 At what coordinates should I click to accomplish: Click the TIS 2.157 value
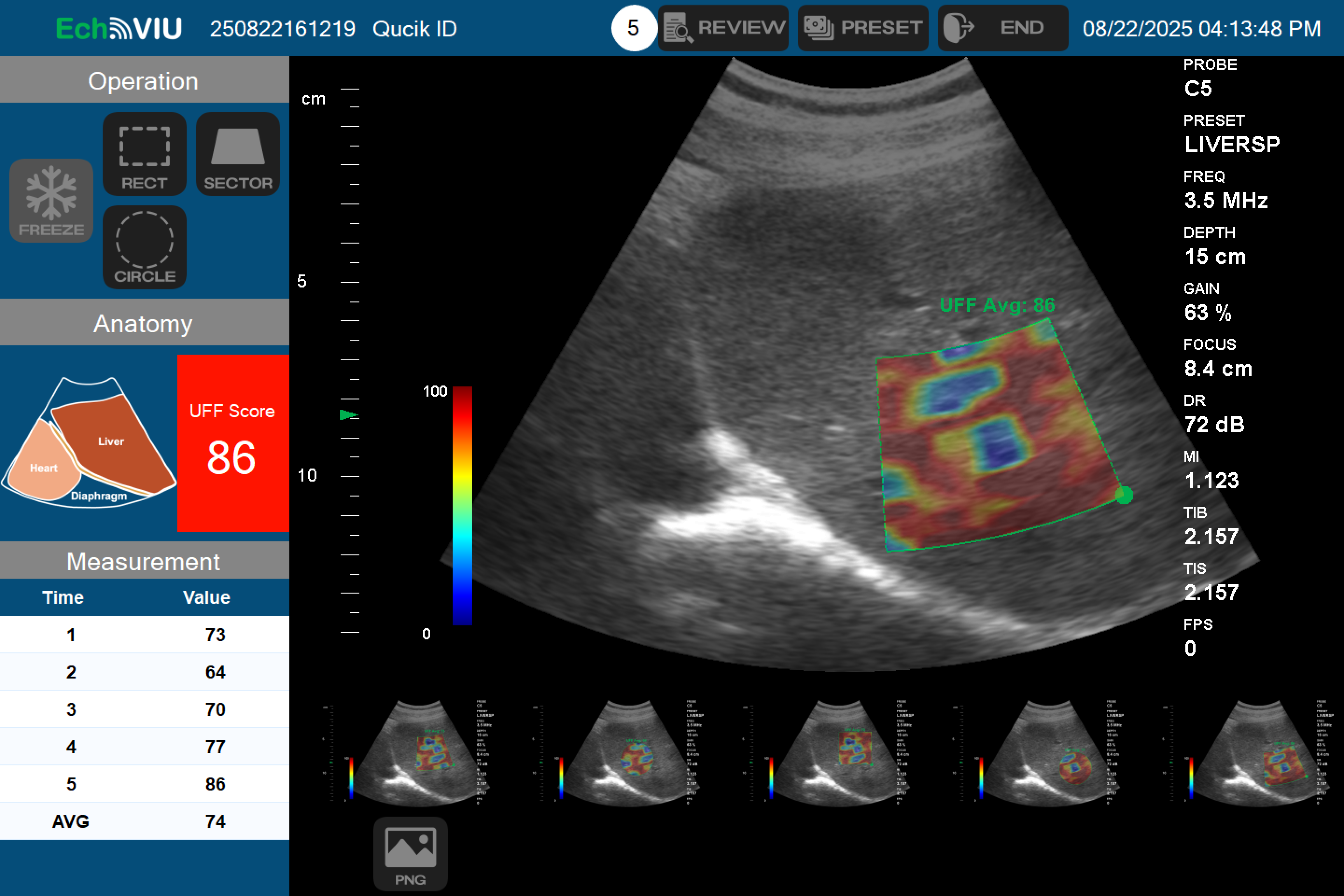point(1211,593)
